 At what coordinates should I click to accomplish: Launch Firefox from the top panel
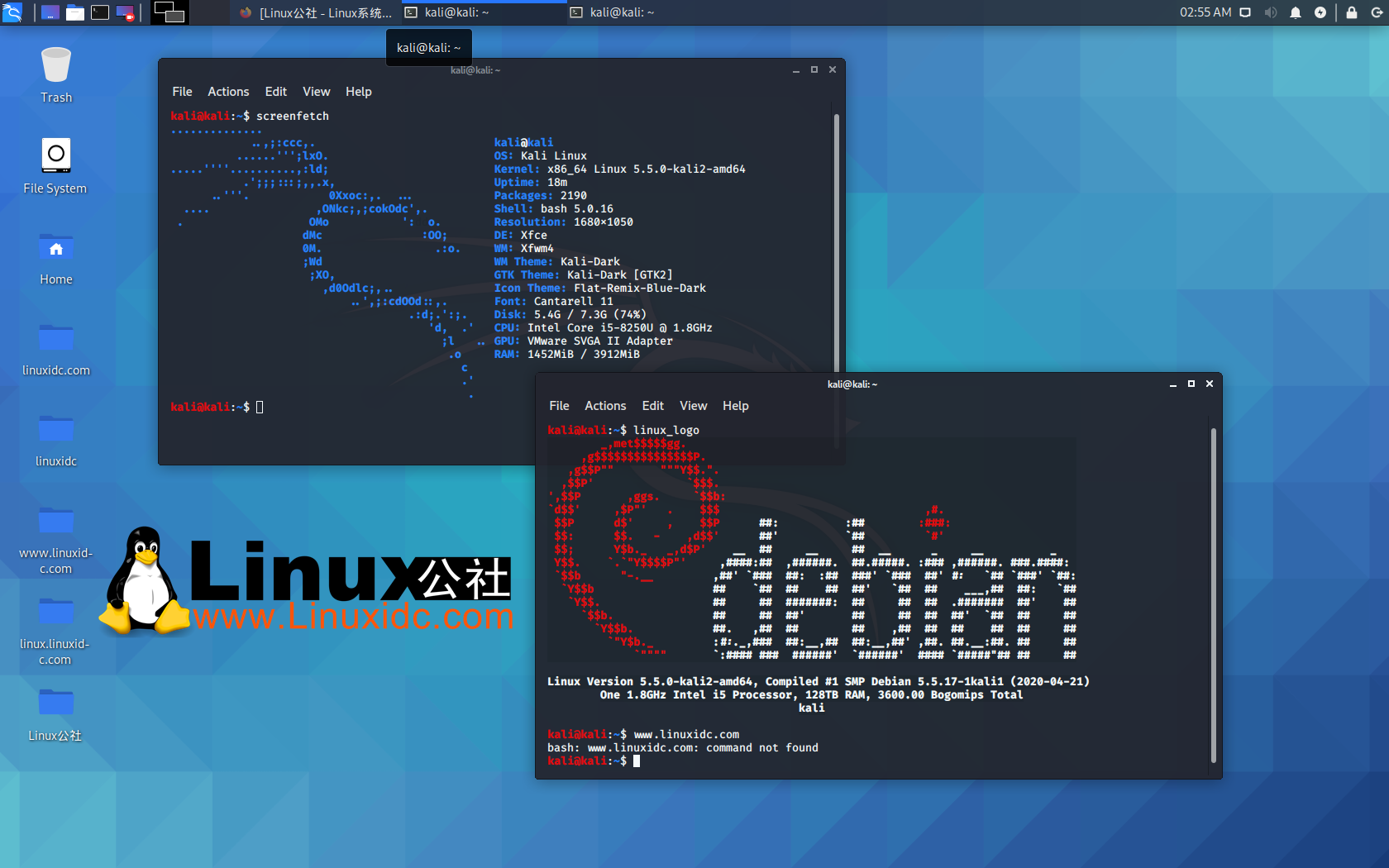[244, 12]
